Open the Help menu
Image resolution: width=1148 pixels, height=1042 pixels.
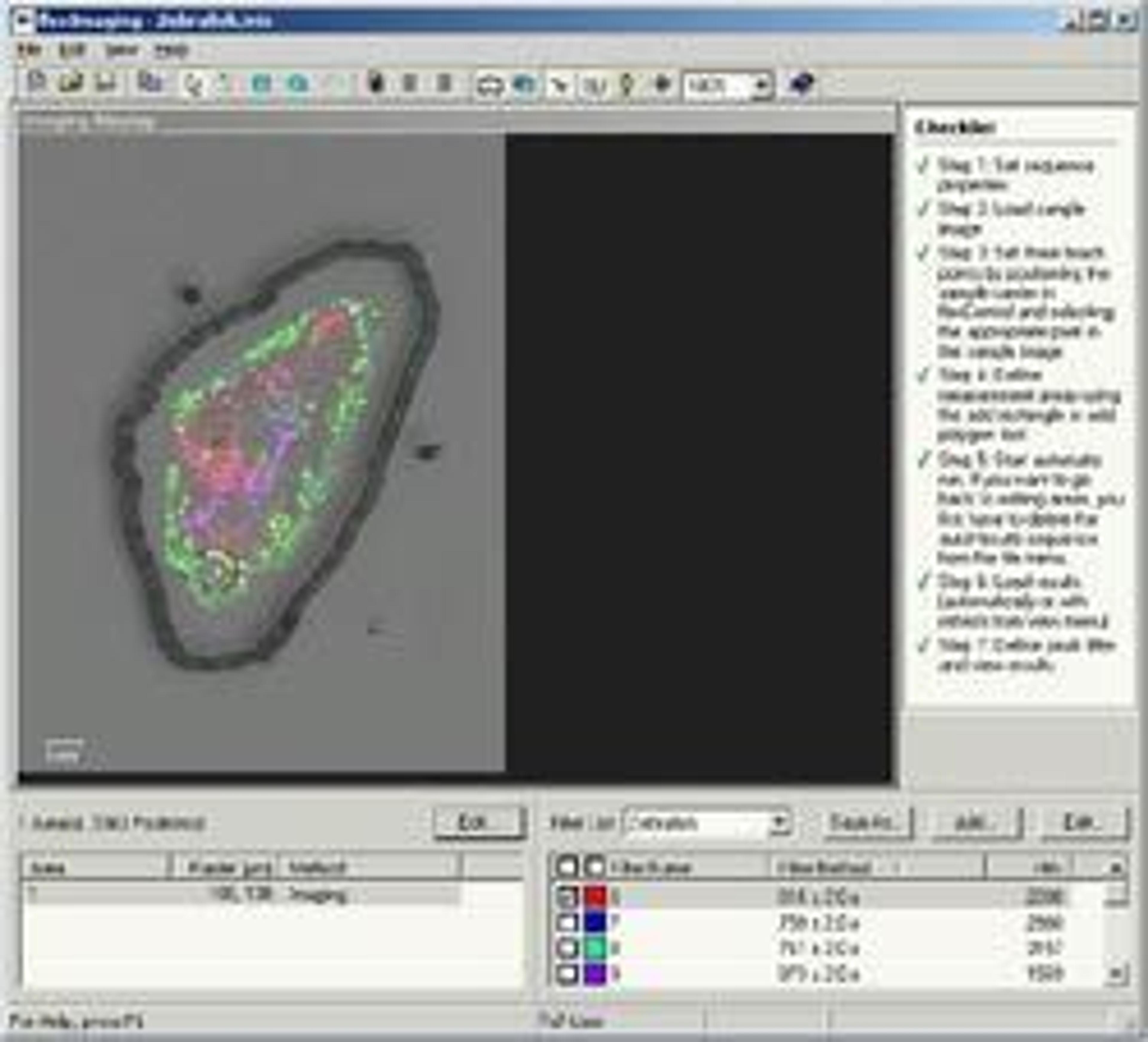click(x=171, y=50)
